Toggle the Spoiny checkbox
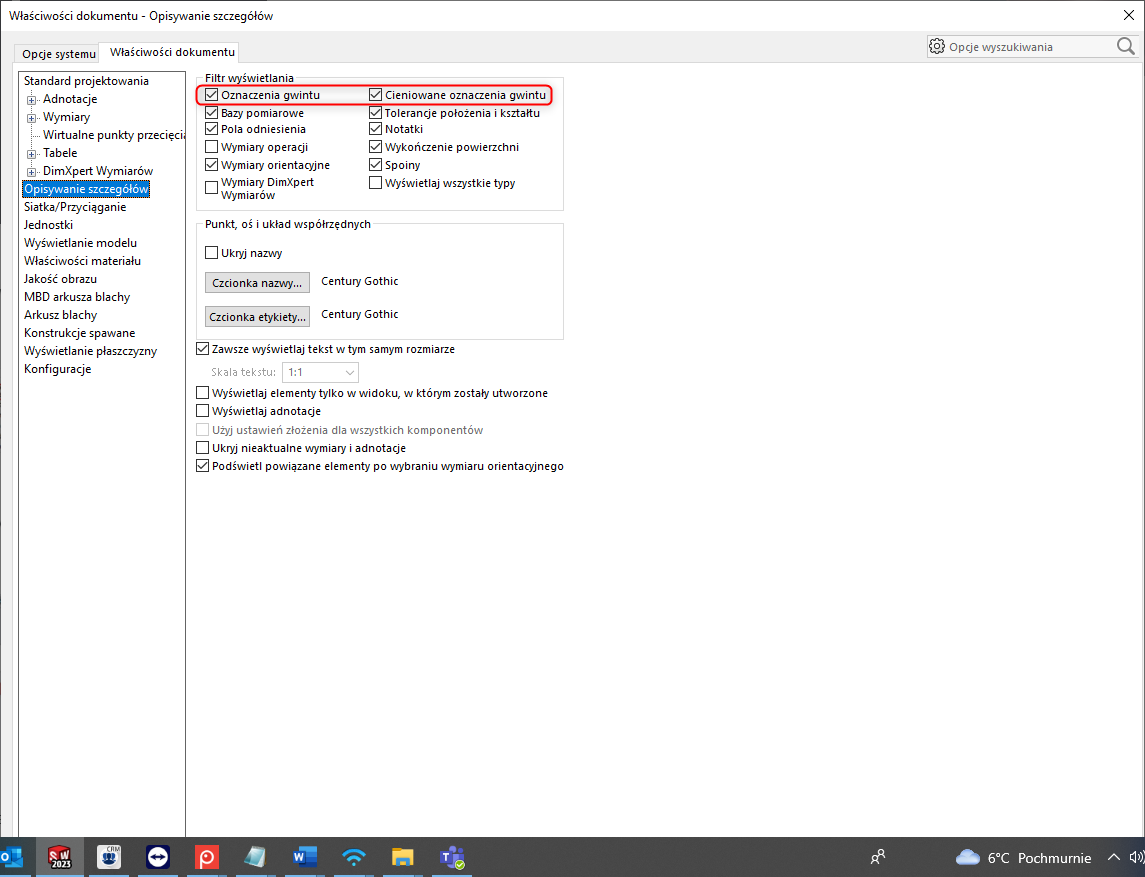 (375, 165)
